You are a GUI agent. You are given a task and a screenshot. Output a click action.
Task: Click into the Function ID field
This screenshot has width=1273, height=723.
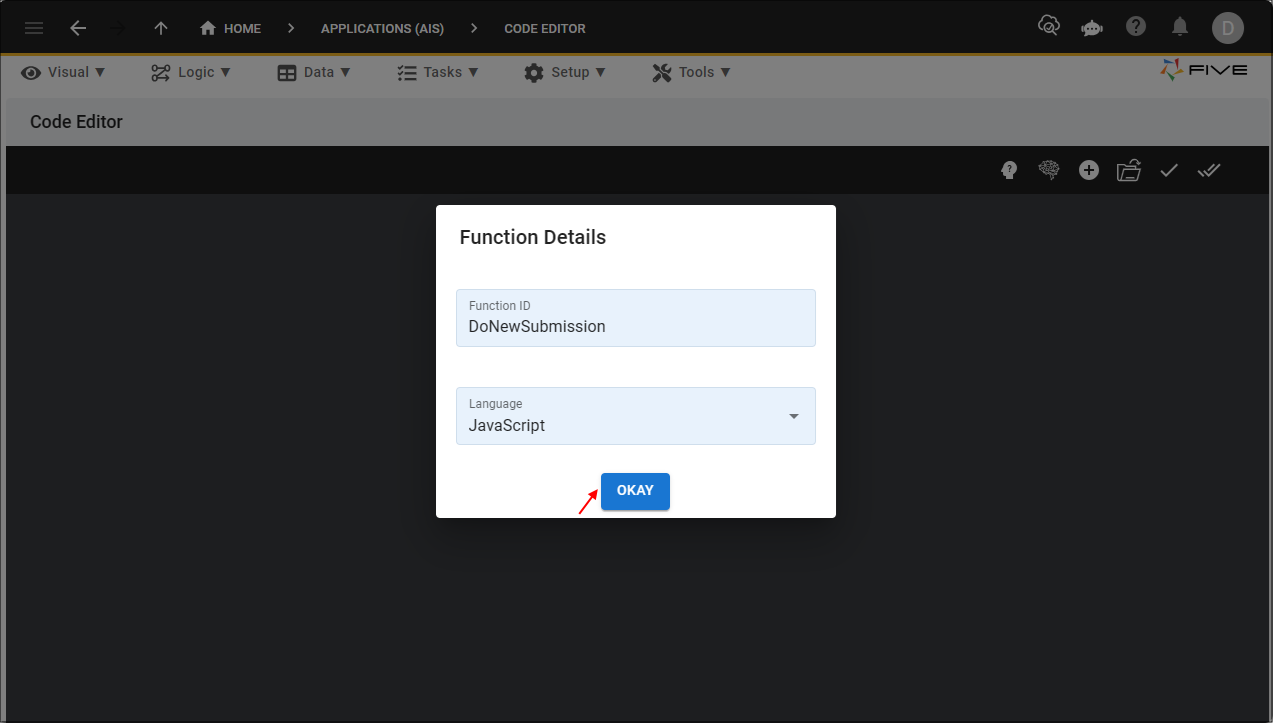pyautogui.click(x=635, y=326)
